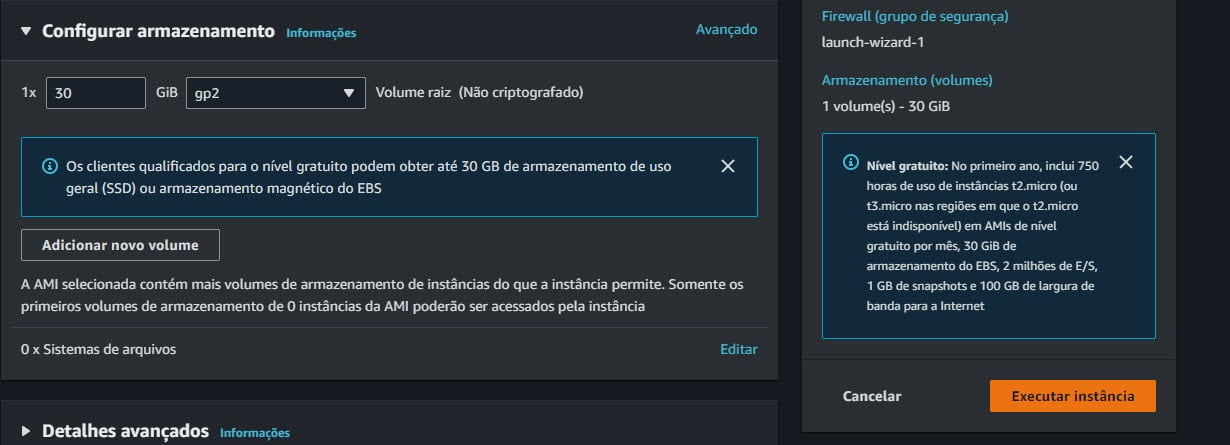This screenshot has height=445, width=1230.
Task: Click the 'Volume raiz (Não criptografado)' label
Action: pyautogui.click(x=479, y=93)
